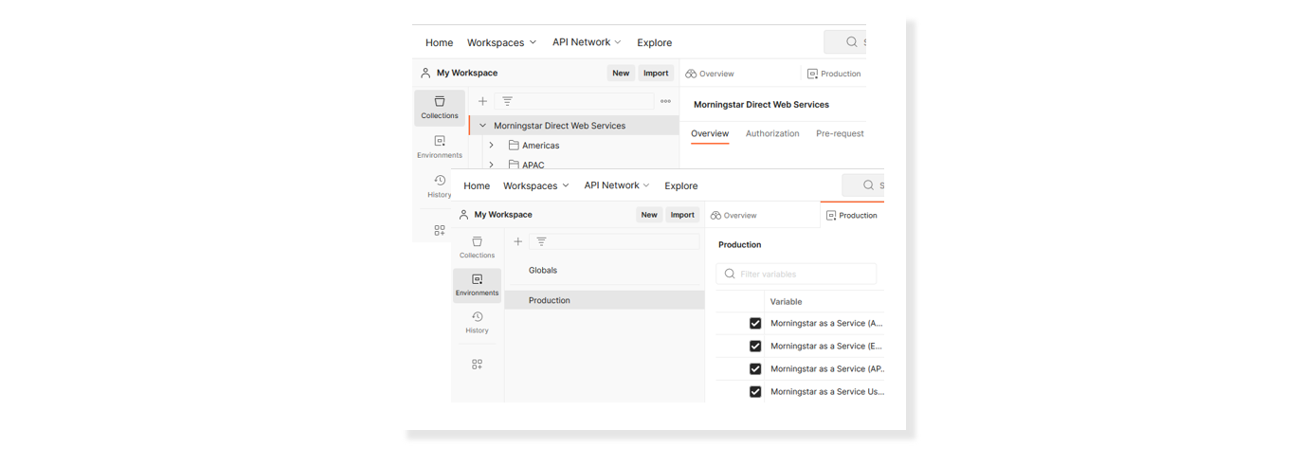This screenshot has width=1302, height=465.
Task: Click the New button in the lower workspace header
Action: click(649, 215)
